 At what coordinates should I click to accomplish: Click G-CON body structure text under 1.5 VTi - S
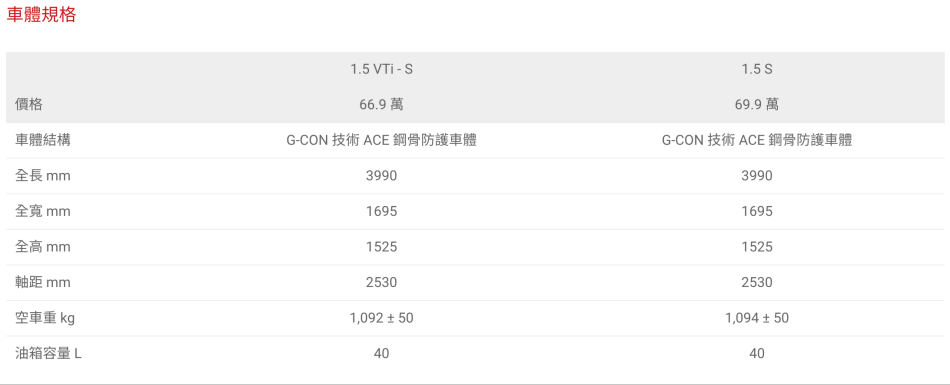[381, 141]
